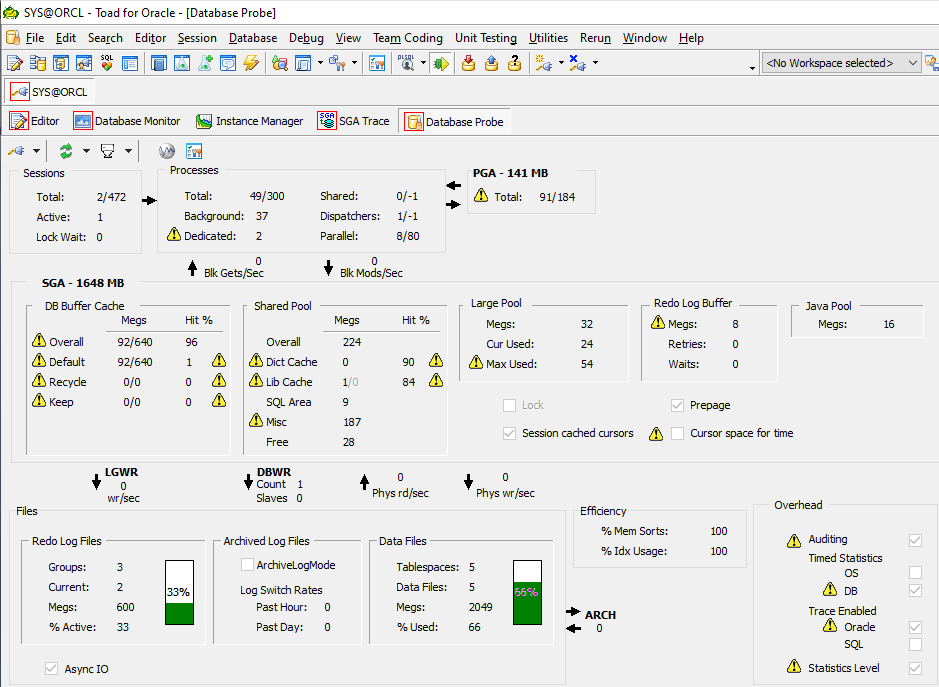
Task: Click the flask with green plus icon
Action: tap(205, 62)
